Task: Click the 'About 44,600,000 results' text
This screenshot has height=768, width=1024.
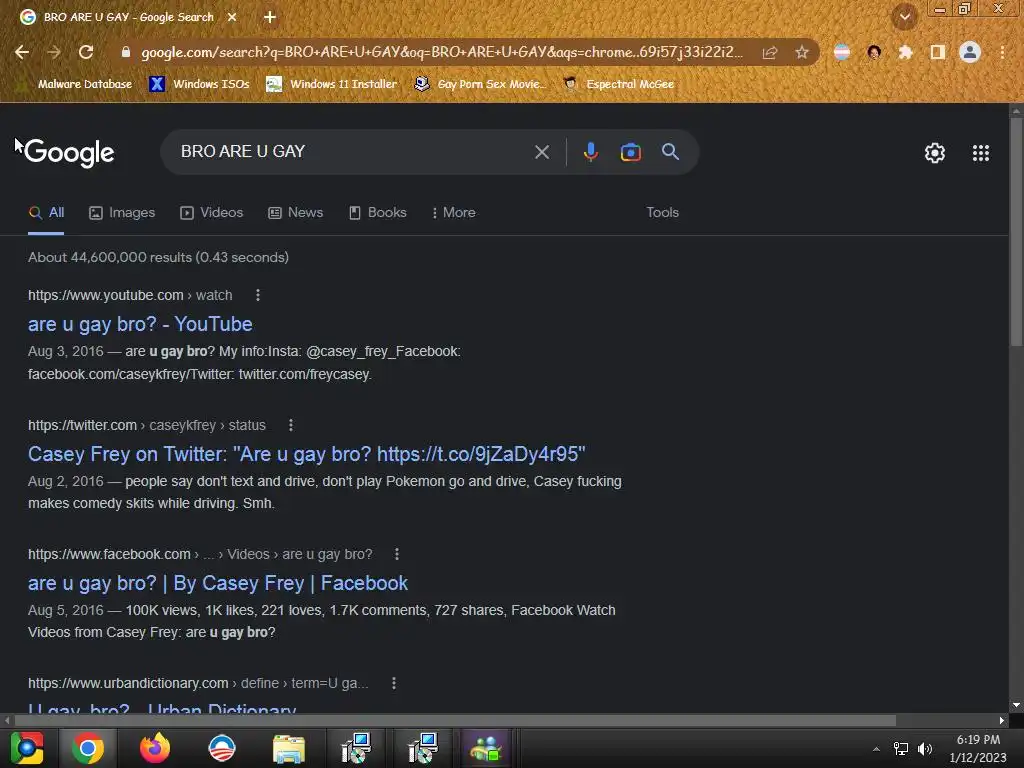Action: 158,257
